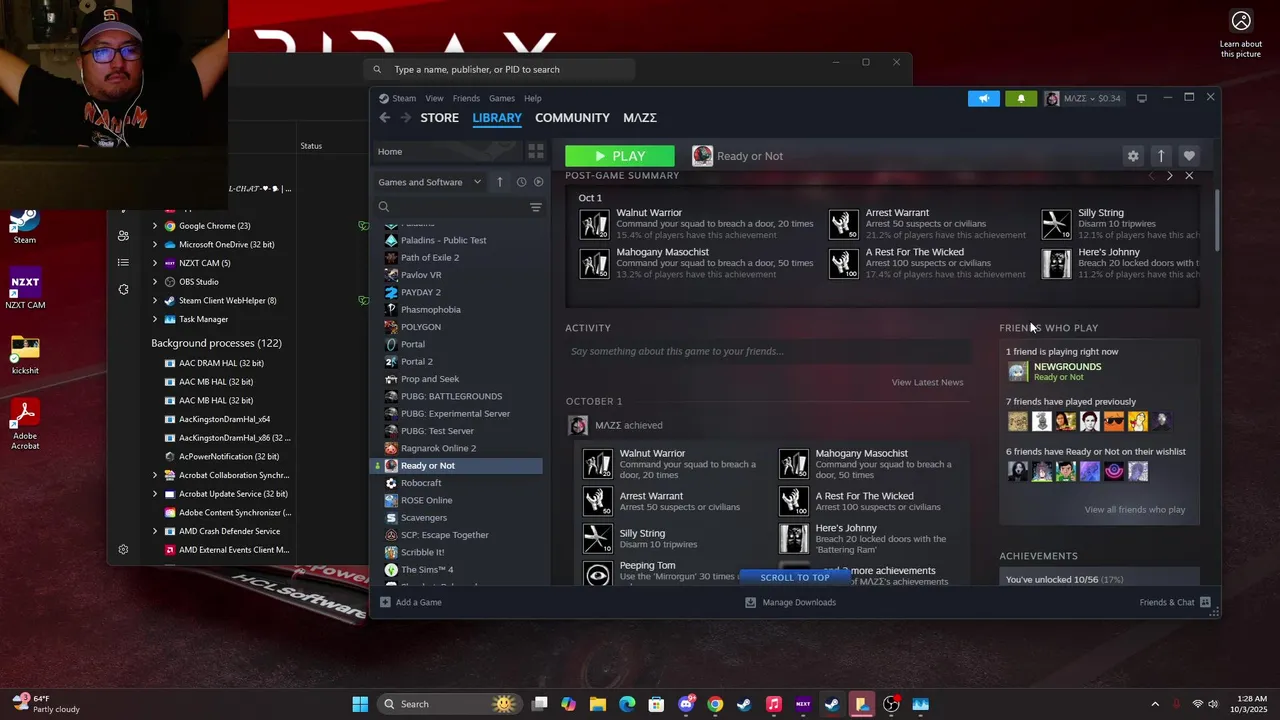
Task: Open the Steam announcements megaphone button
Action: click(x=984, y=98)
